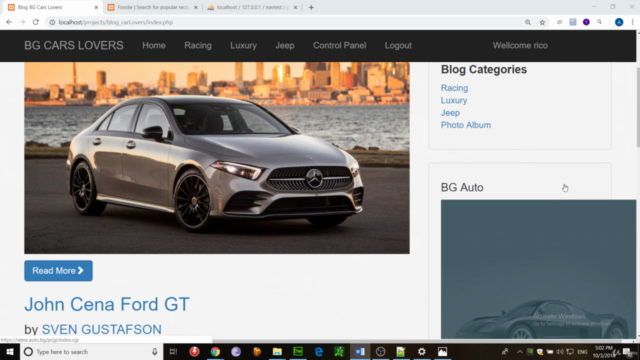Open Microsoft Edge from the taskbar
The image size is (640, 360).
[318, 351]
